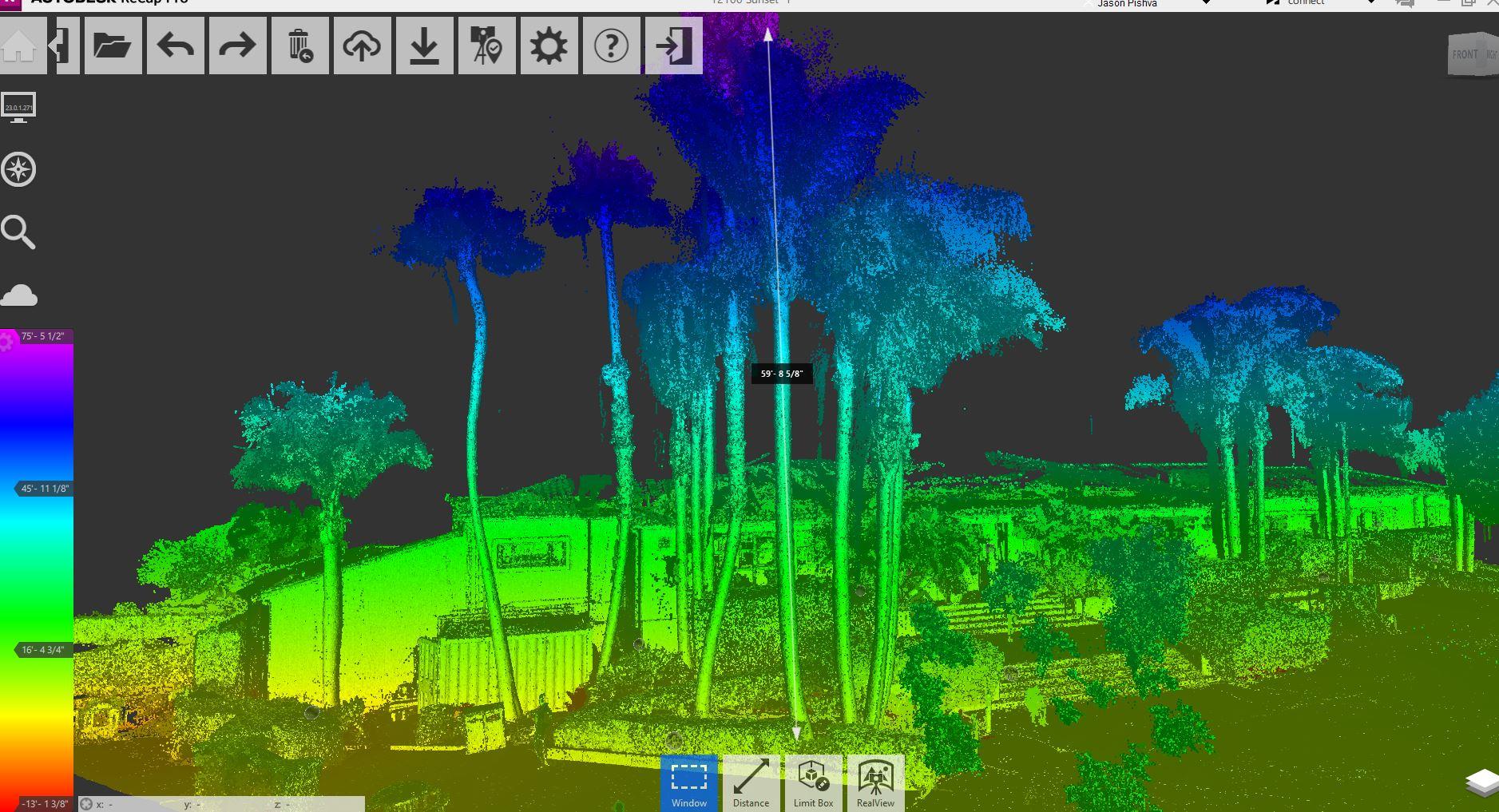Viewport: 1499px width, 812px height.
Task: Open the navigation compass menu
Action: click(x=18, y=170)
